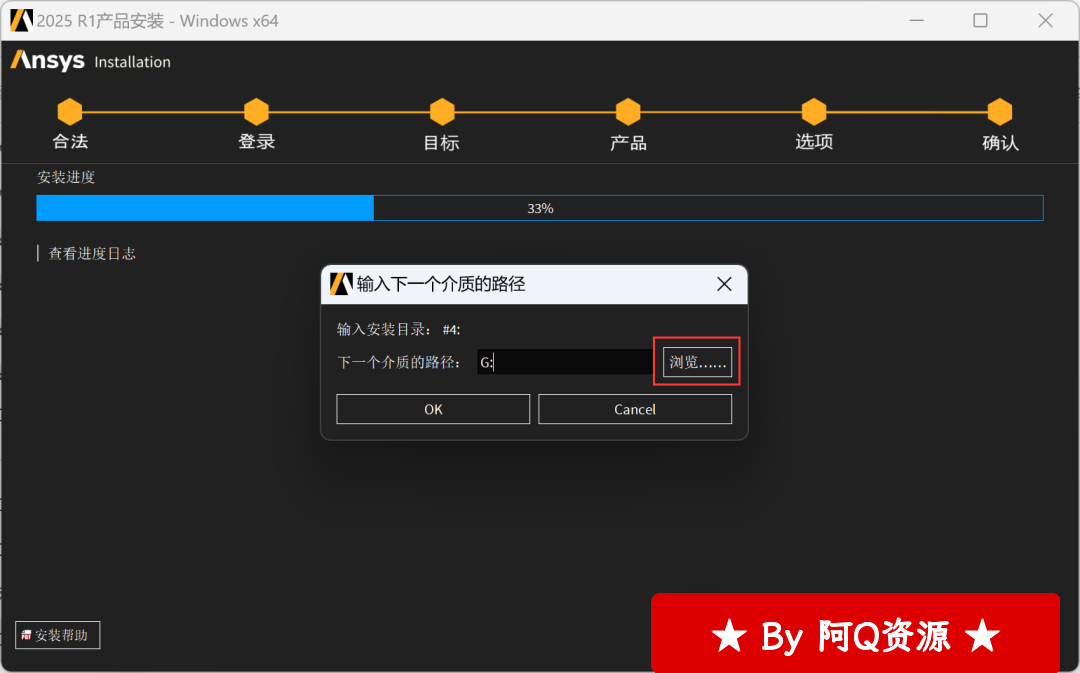Click the Ansys icon in the dialog title bar

tap(341, 284)
